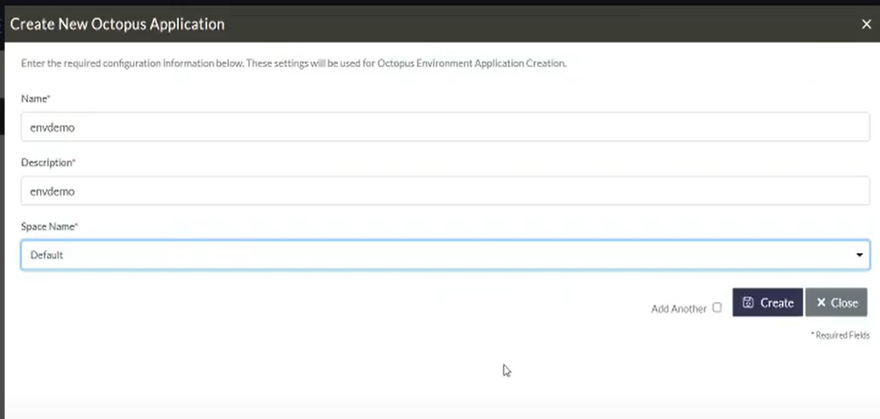880x419 pixels.
Task: Tick the Add Another checkbox
Action: click(x=717, y=307)
